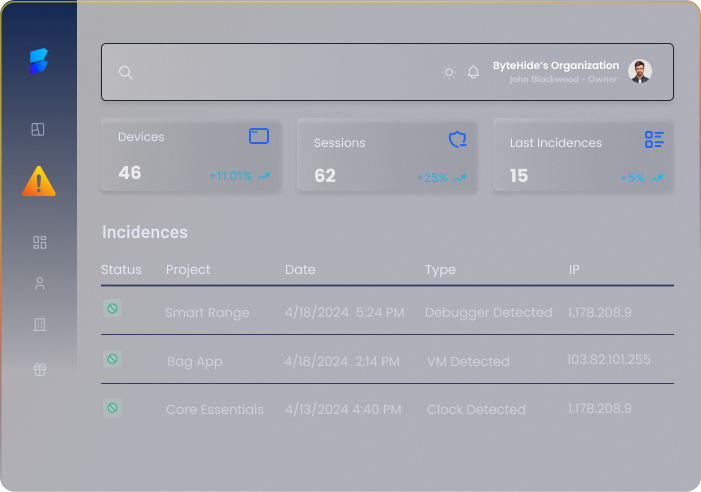Click the Last Incidences trend arrow icon
This screenshot has height=492, width=701.
point(657,178)
